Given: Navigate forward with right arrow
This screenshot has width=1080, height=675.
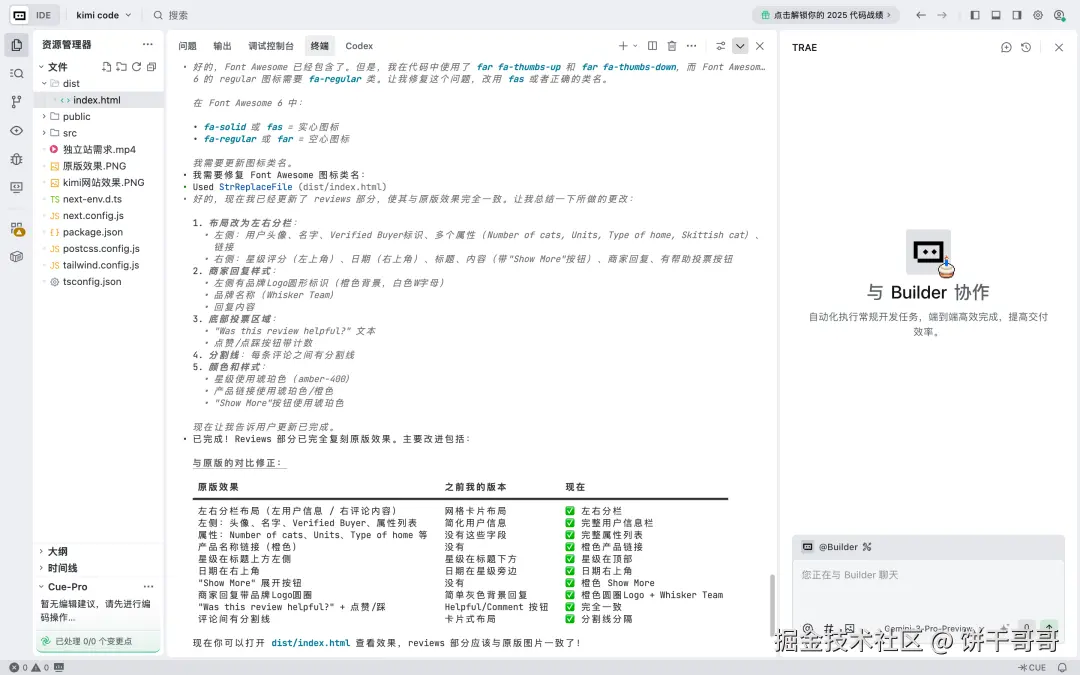Looking at the screenshot, I should tap(942, 15).
